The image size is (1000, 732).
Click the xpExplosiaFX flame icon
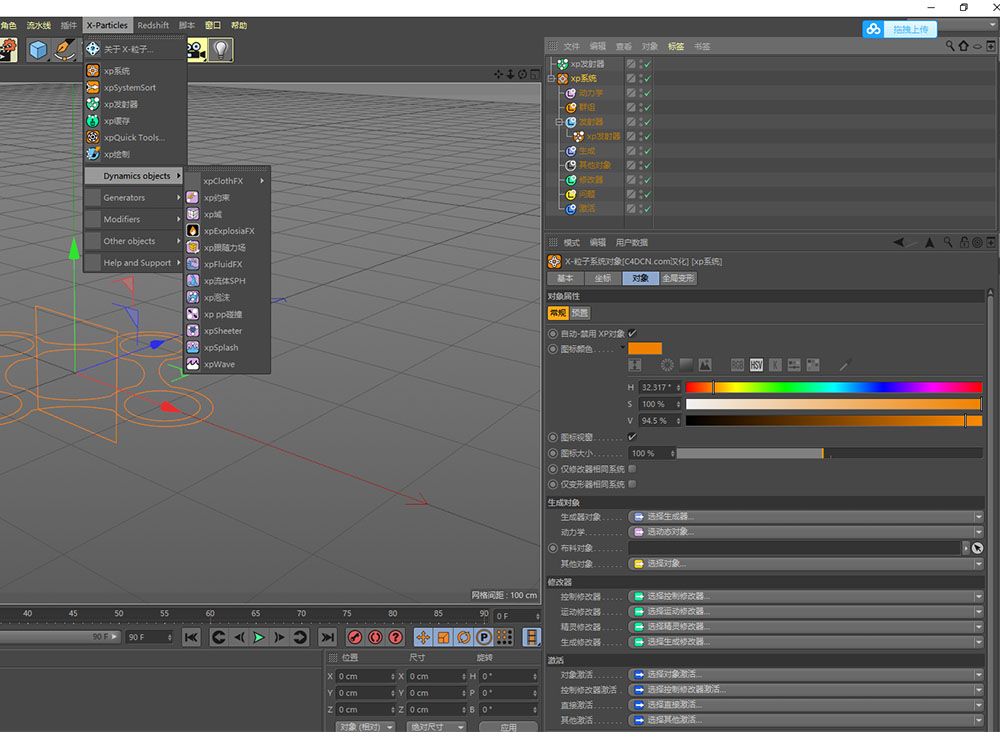coord(193,231)
